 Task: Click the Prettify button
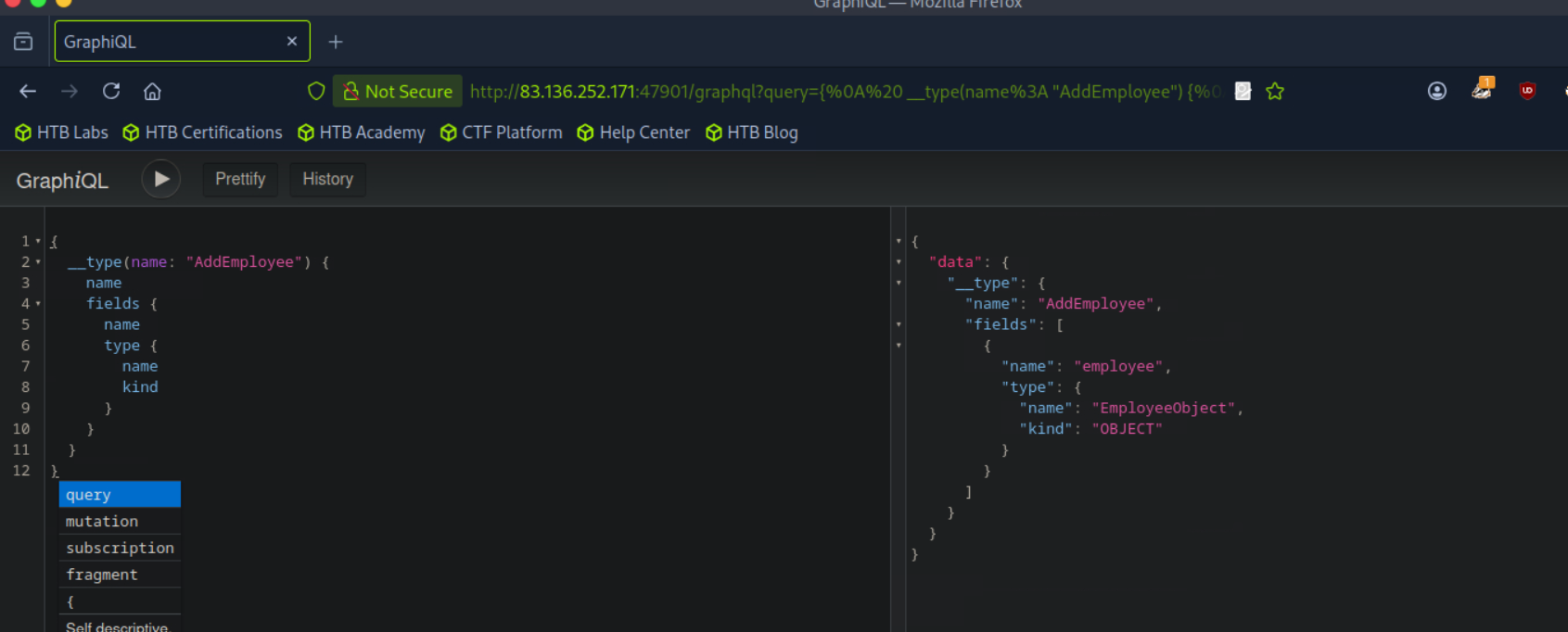(x=240, y=179)
